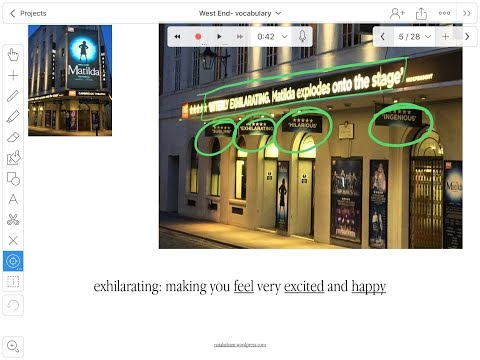The image size is (480, 360).
Task: Start recording with the red record button
Action: point(198,37)
